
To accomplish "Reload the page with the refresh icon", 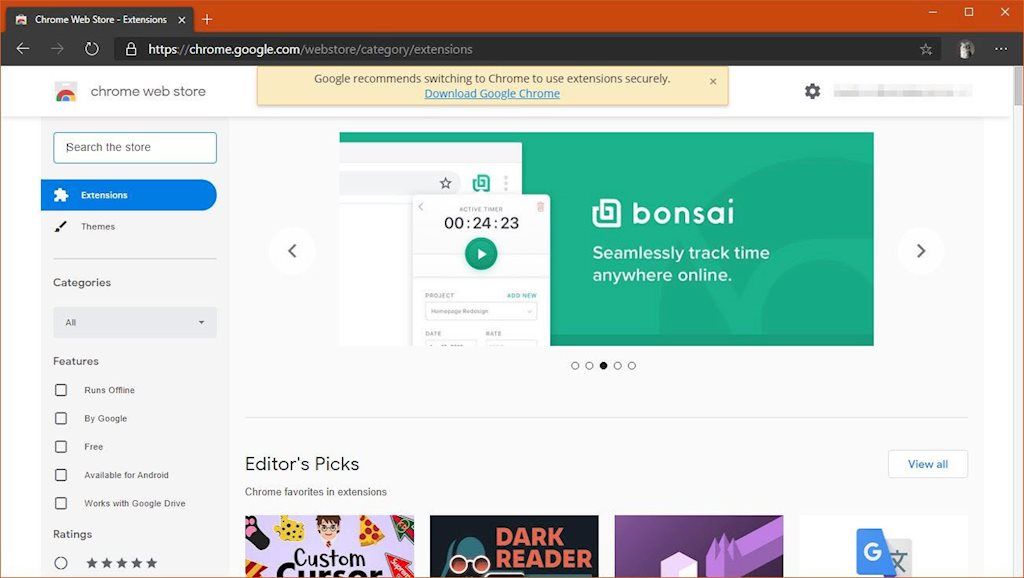I will (91, 49).
